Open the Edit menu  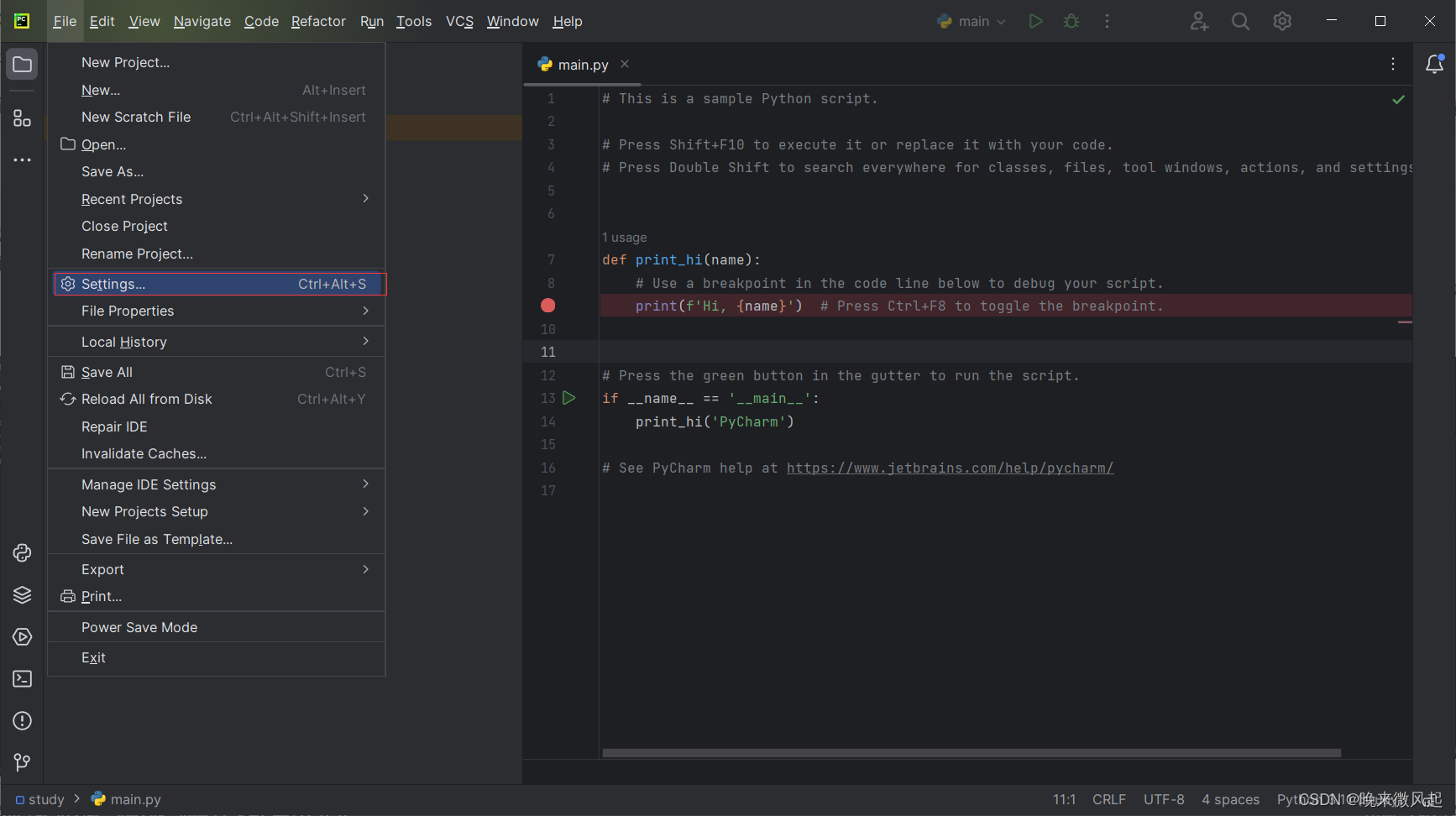102,21
